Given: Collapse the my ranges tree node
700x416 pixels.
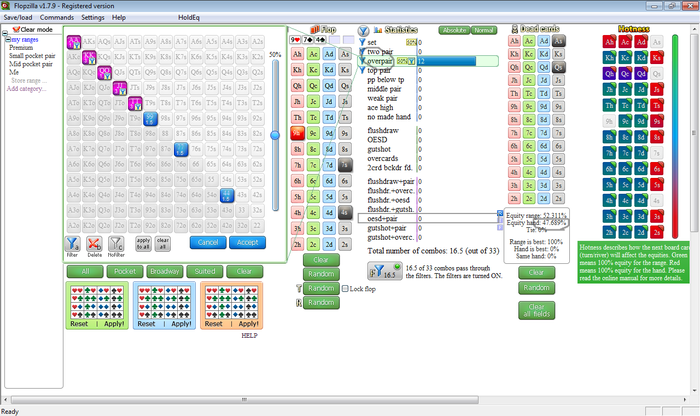Looking at the screenshot, I should 8,40.
